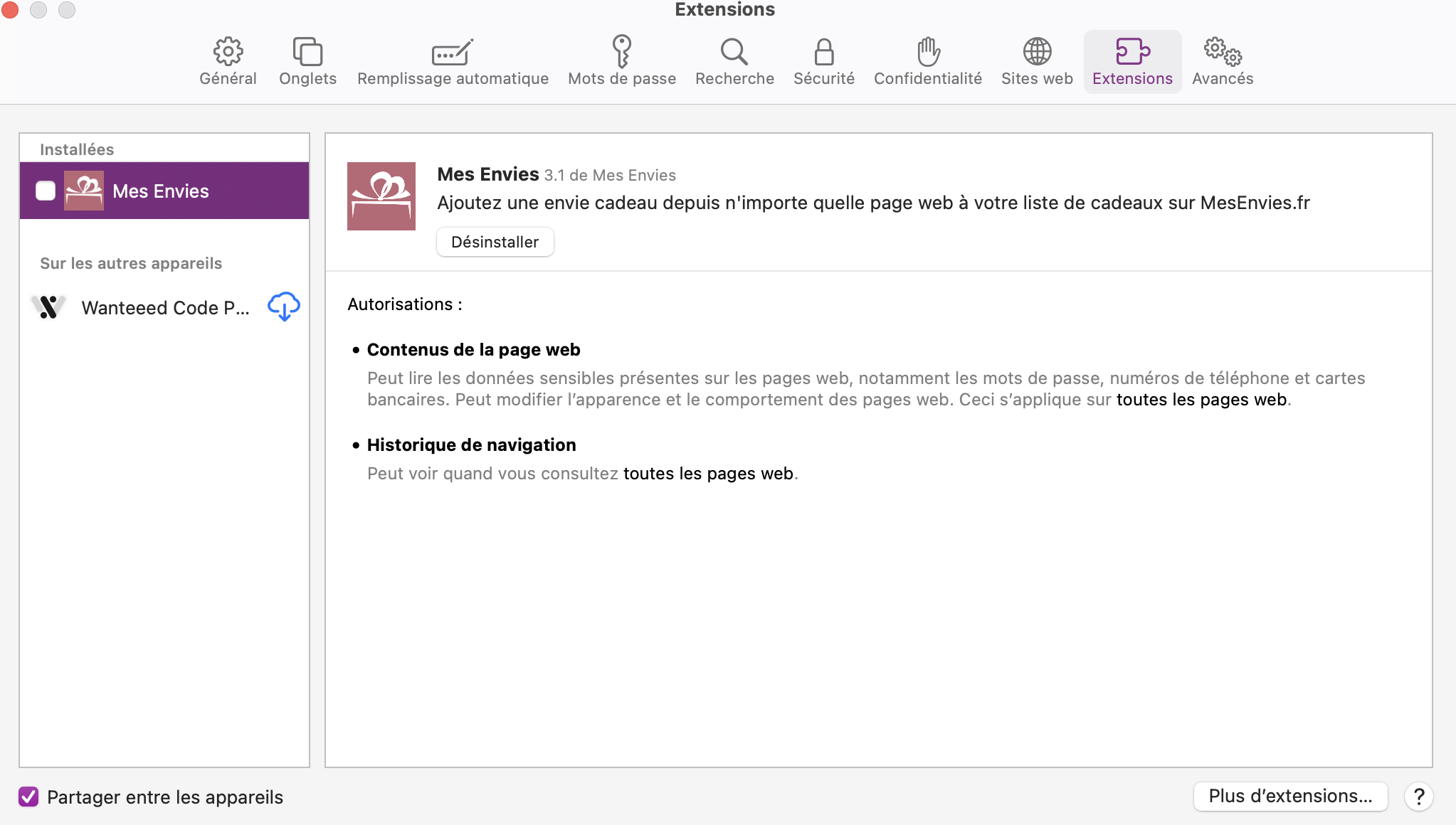Open help with the question mark button
1456x825 pixels.
[x=1418, y=796]
